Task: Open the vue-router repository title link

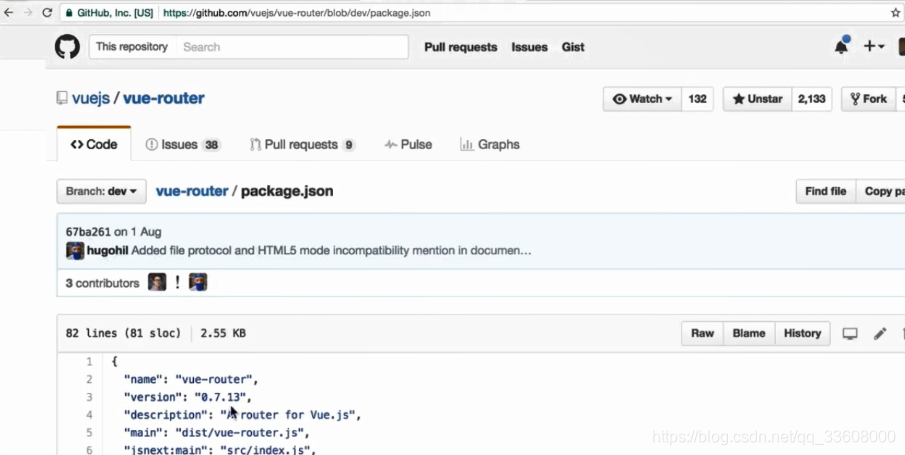Action: [x=163, y=98]
